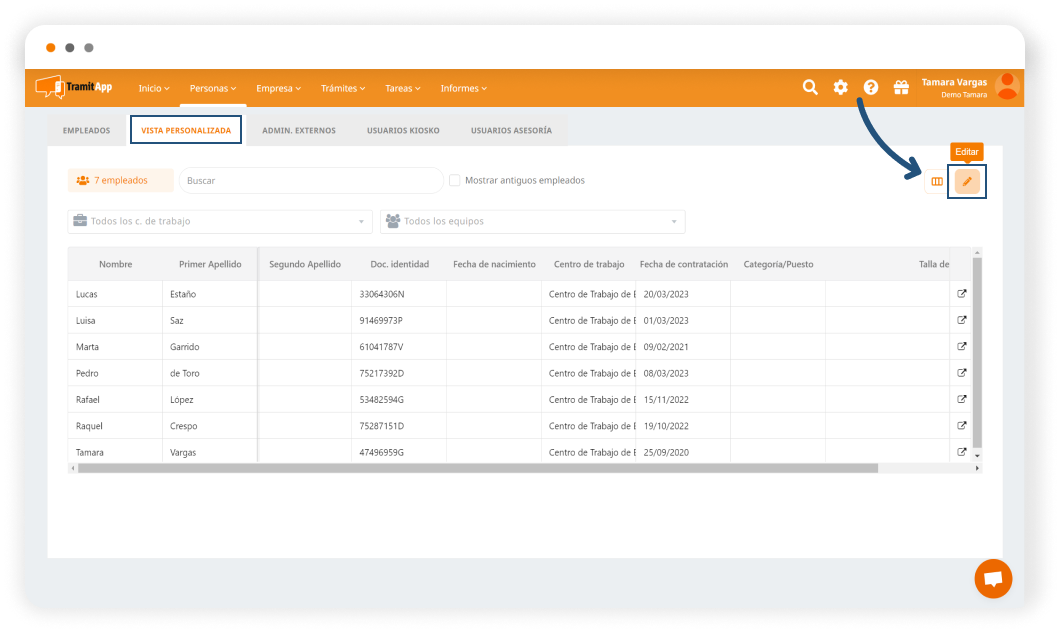Click the 7 empleados button
This screenshot has height=633, width=1061.
pos(121,181)
